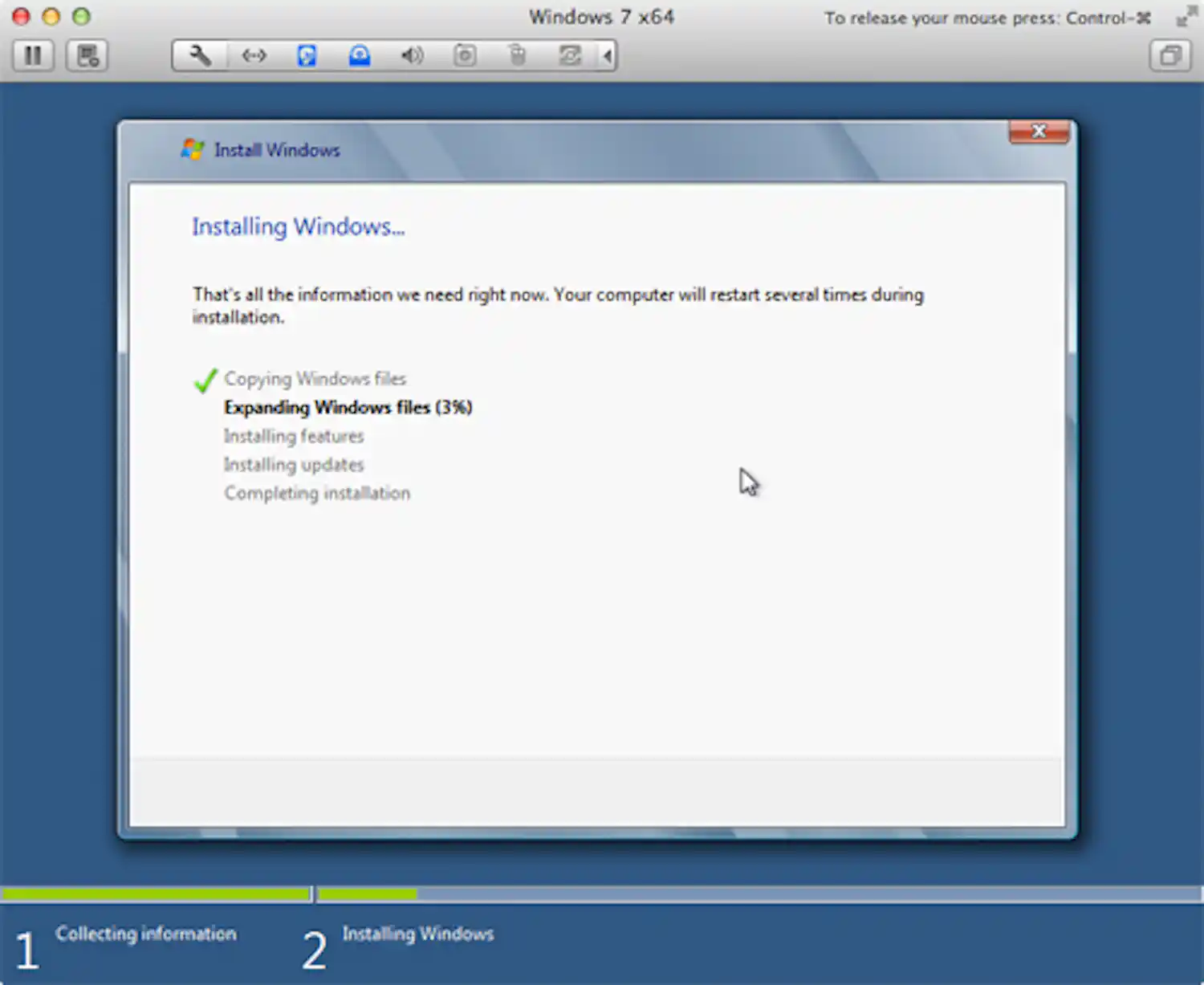Click 'Collecting information' step label

pos(146,934)
